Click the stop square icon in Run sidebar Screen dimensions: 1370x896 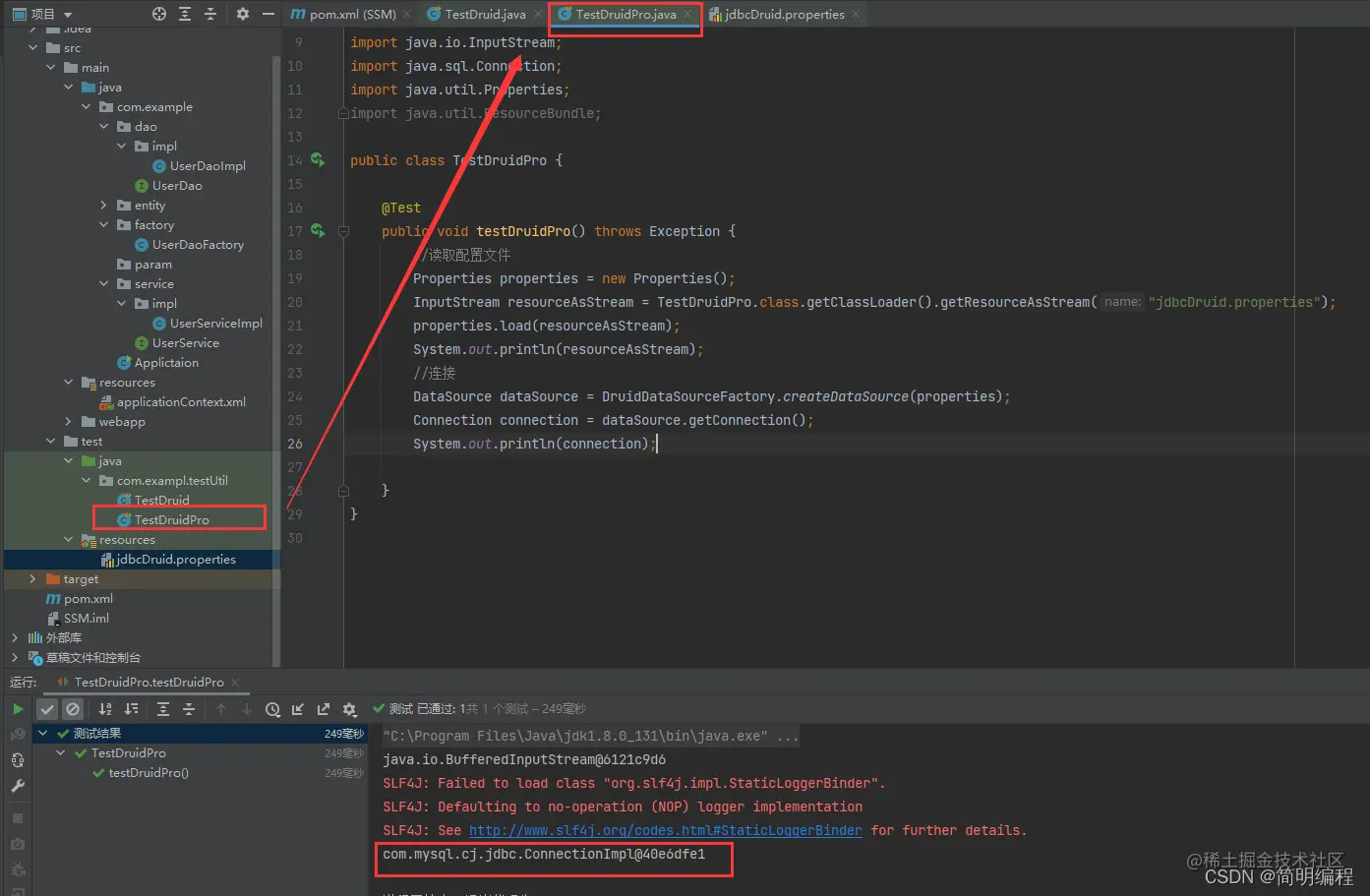click(18, 818)
